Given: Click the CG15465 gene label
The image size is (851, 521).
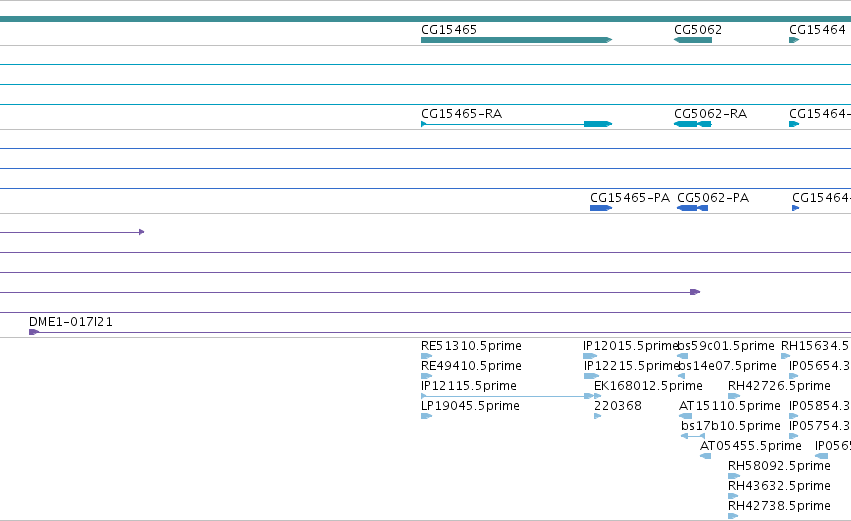Looking at the screenshot, I should 449,30.
